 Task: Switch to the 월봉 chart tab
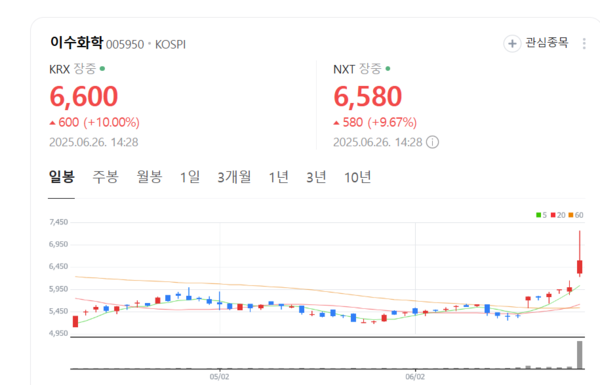[149, 177]
